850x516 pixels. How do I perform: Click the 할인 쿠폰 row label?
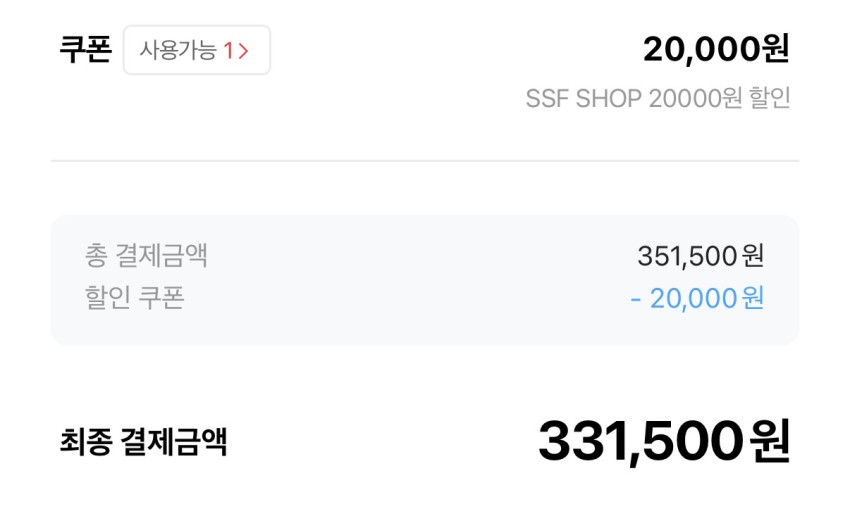tap(135, 298)
